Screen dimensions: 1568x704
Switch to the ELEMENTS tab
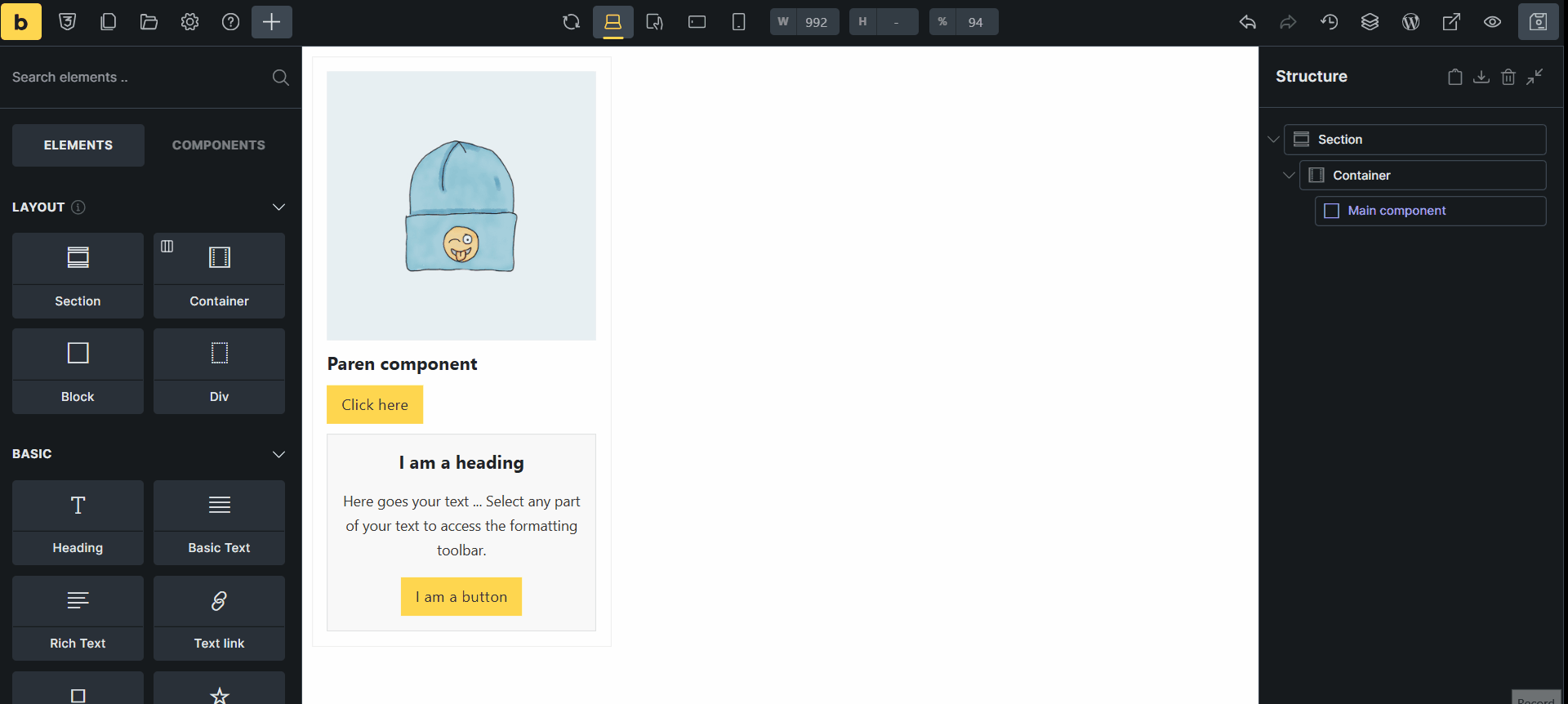coord(78,145)
